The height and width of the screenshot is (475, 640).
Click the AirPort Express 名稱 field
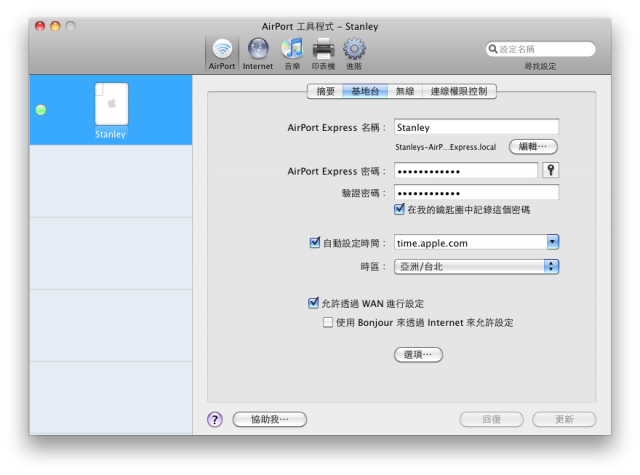[476, 127]
